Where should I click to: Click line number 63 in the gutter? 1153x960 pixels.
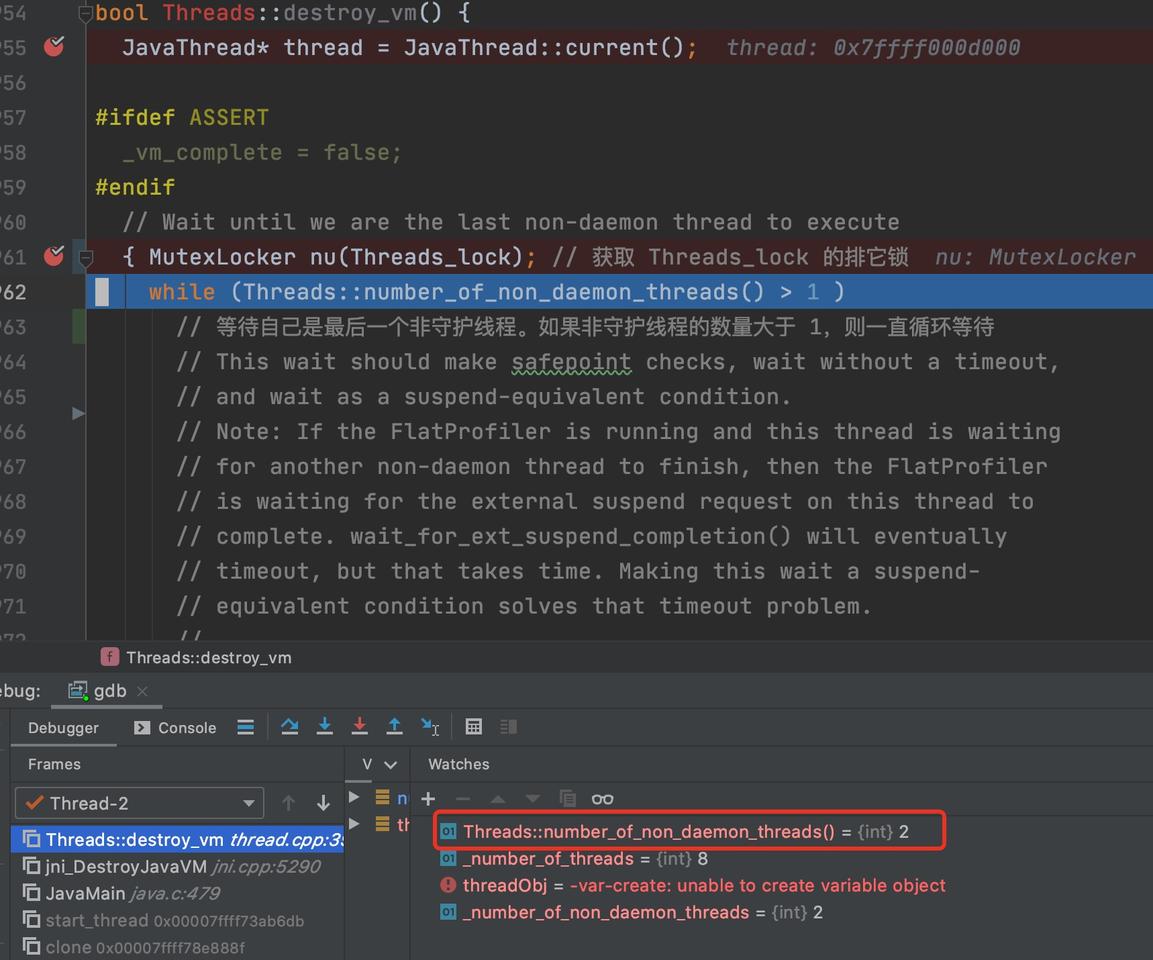tap(14, 327)
